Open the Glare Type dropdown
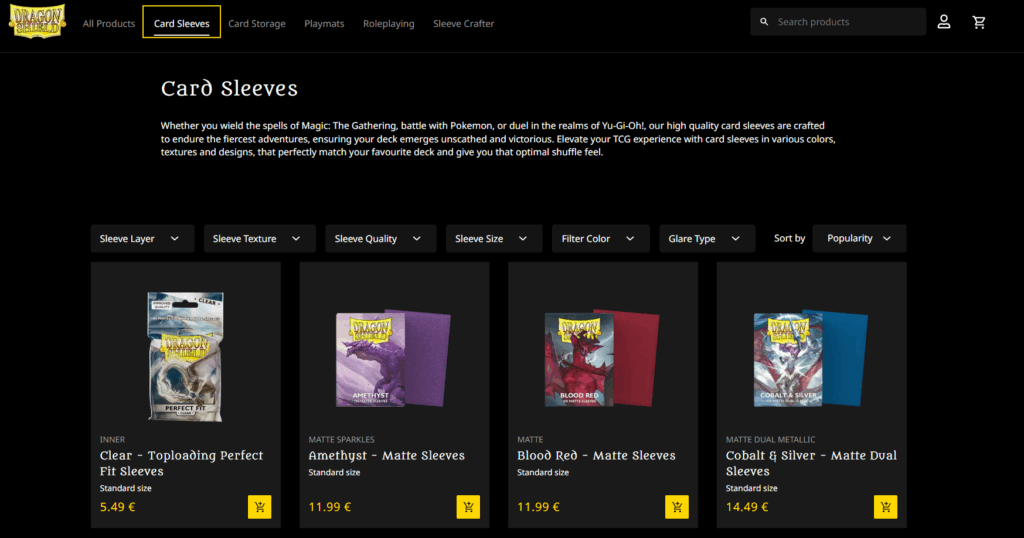The image size is (1024, 538). [707, 238]
